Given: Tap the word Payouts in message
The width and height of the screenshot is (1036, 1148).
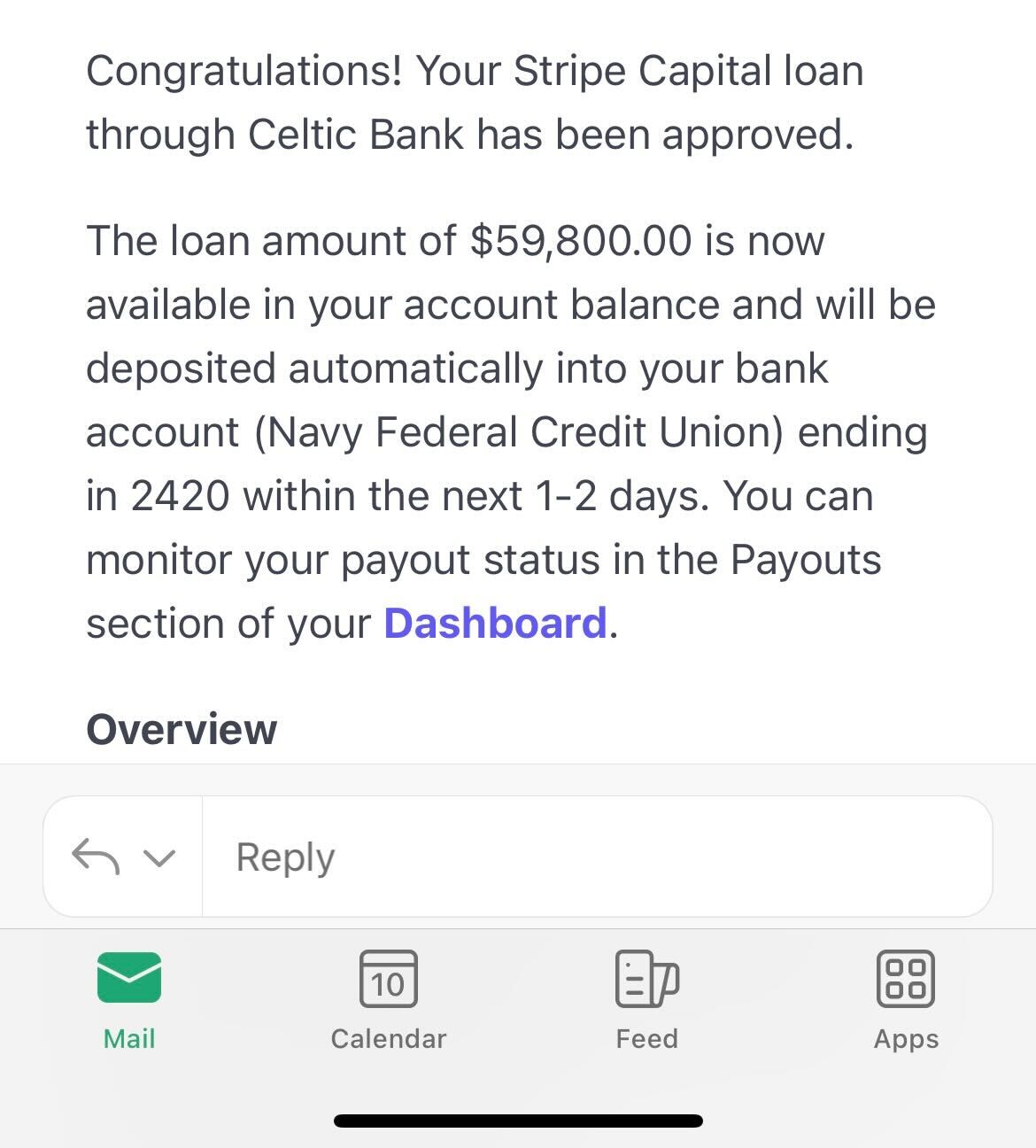Looking at the screenshot, I should (805, 560).
